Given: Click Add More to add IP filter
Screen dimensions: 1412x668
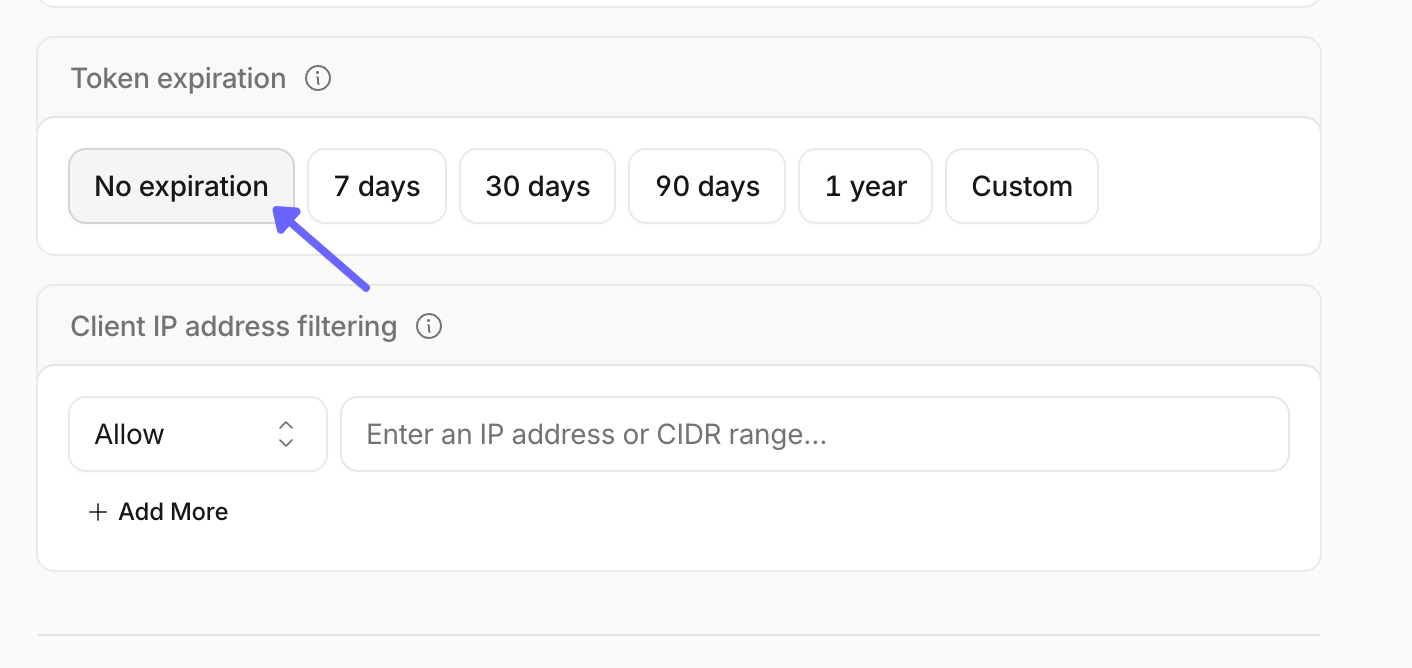Looking at the screenshot, I should (x=158, y=512).
